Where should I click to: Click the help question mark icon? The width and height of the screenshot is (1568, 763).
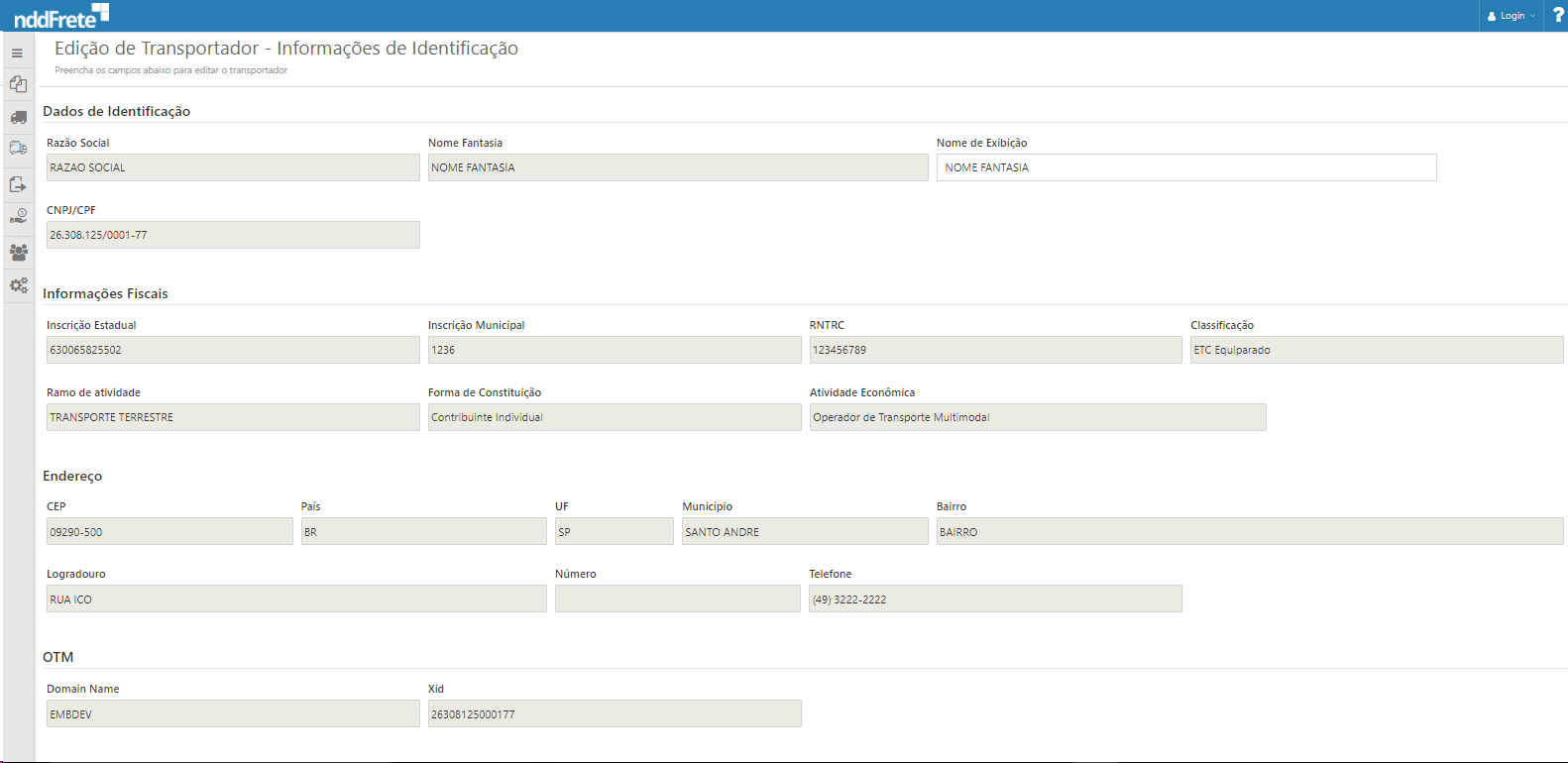click(1557, 15)
